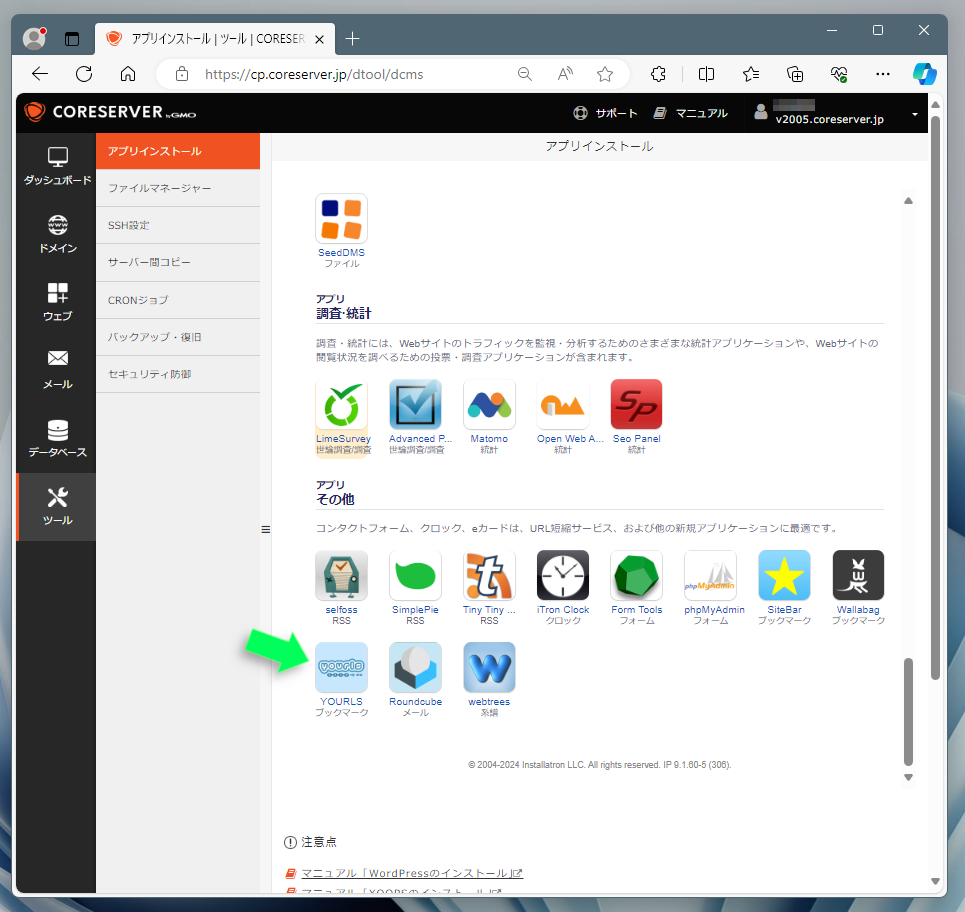Viewport: 965px width, 912px height.
Task: Select アプリインストール menu item
Action: (178, 151)
